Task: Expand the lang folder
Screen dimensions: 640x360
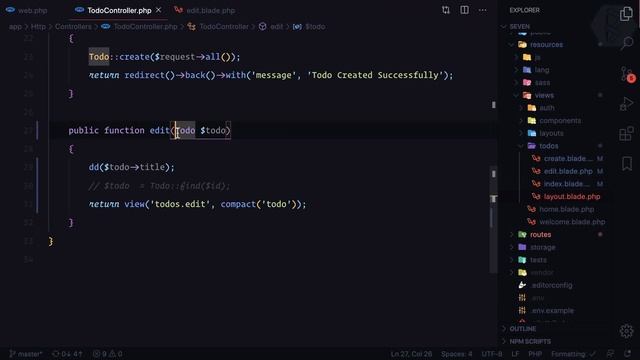Action: pos(542,70)
